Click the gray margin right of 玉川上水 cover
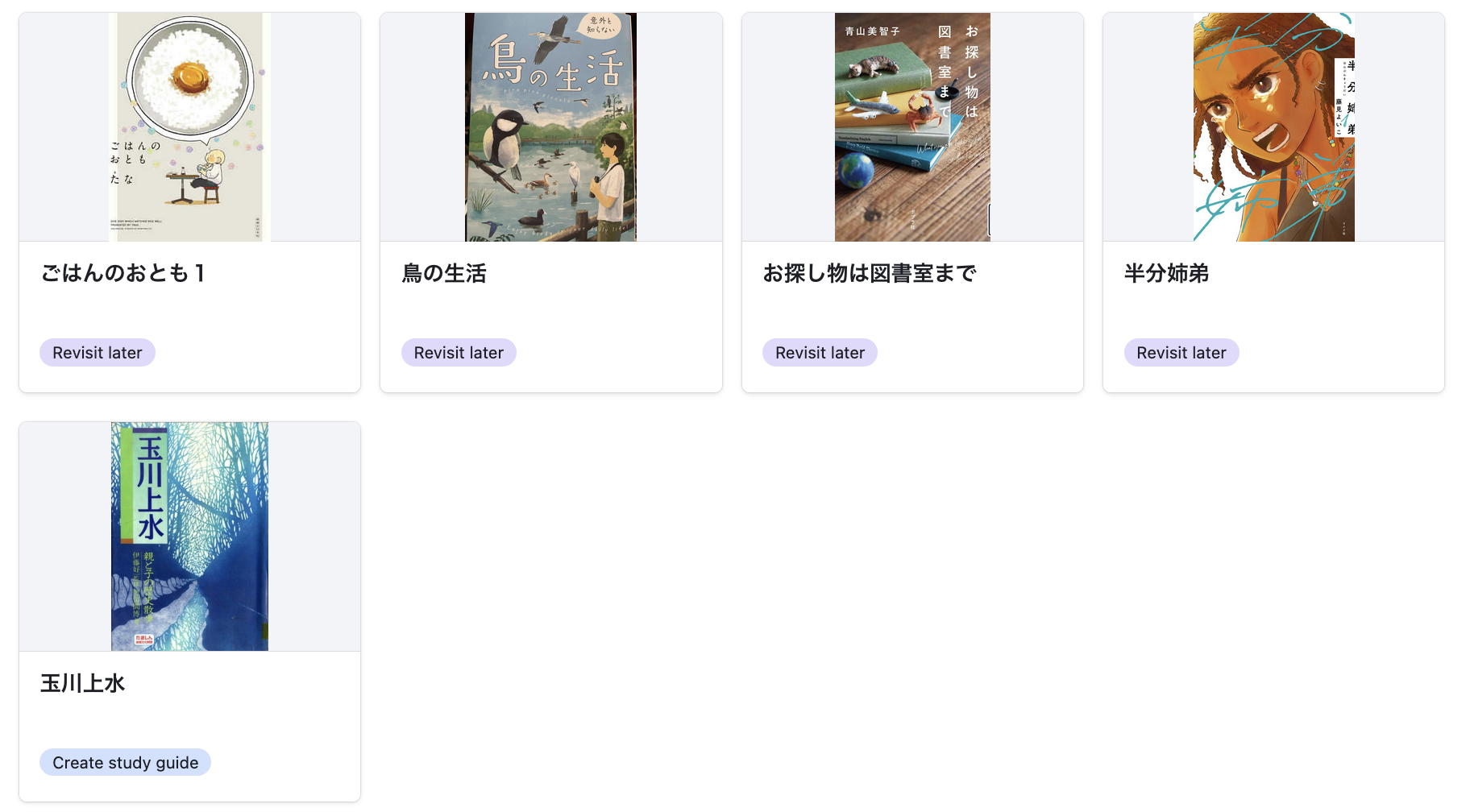Viewport: 1470px width, 812px height. pos(314,536)
